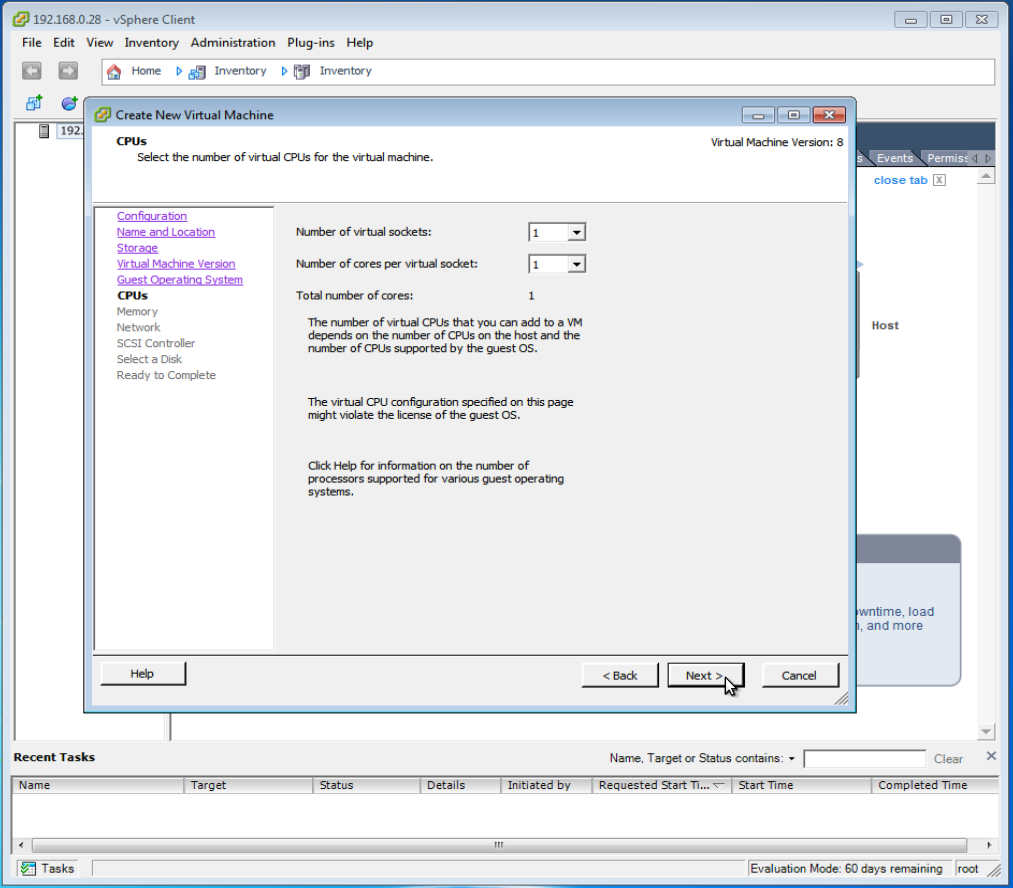The width and height of the screenshot is (1013, 888).
Task: Click the Select a Disk step text
Action: click(x=149, y=359)
